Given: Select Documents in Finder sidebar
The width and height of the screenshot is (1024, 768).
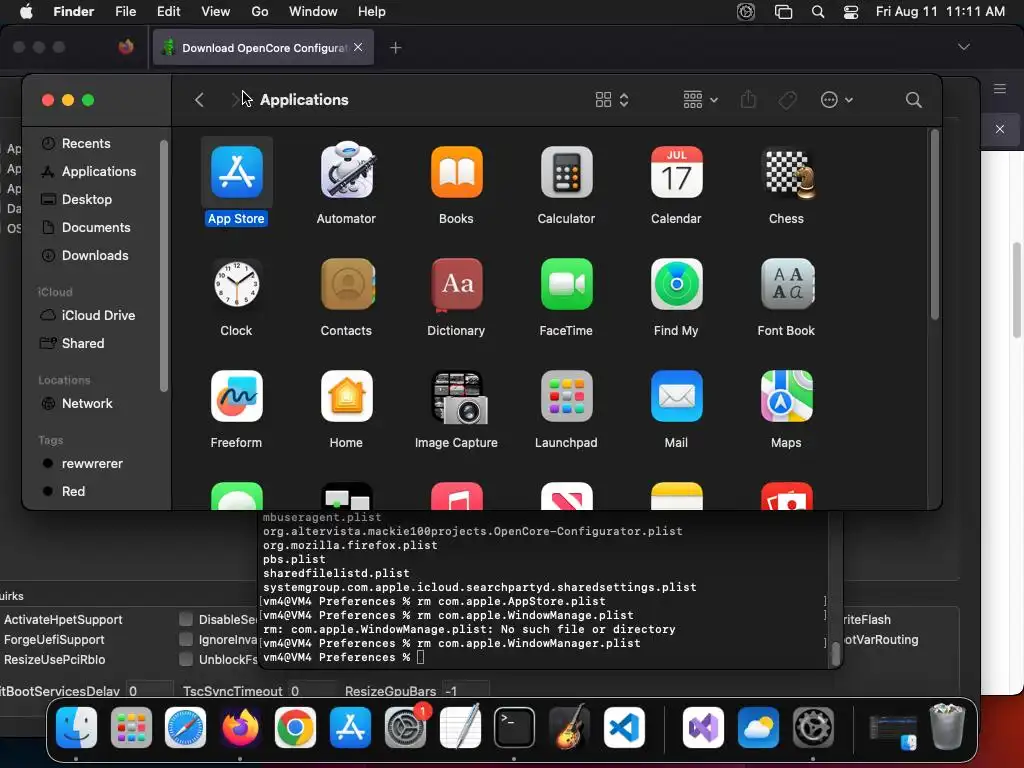Looking at the screenshot, I should pyautogui.click(x=95, y=228).
